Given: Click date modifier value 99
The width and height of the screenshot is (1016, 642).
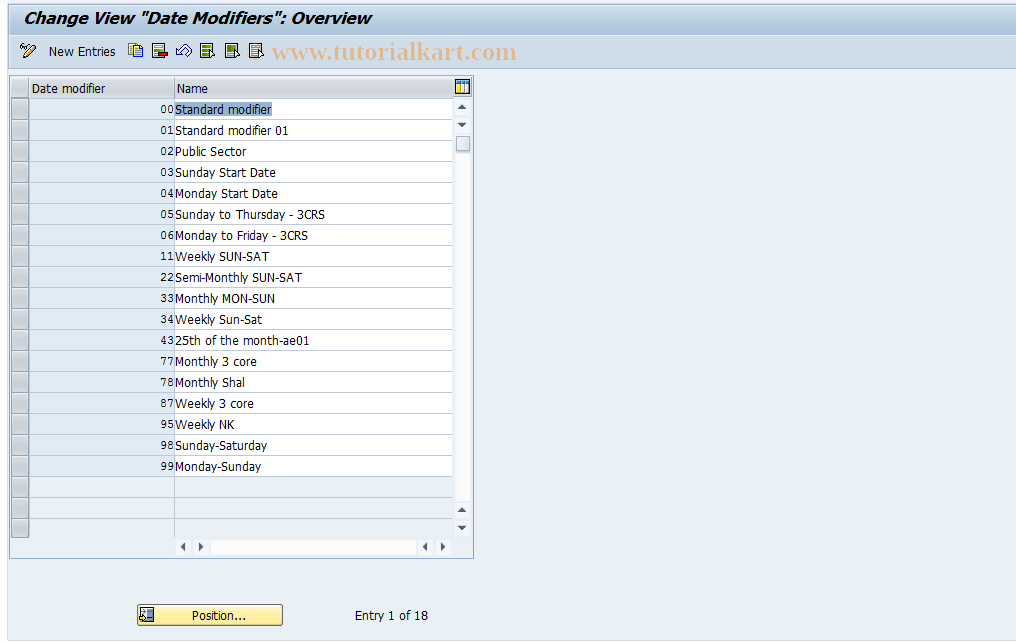Looking at the screenshot, I should pyautogui.click(x=102, y=466).
